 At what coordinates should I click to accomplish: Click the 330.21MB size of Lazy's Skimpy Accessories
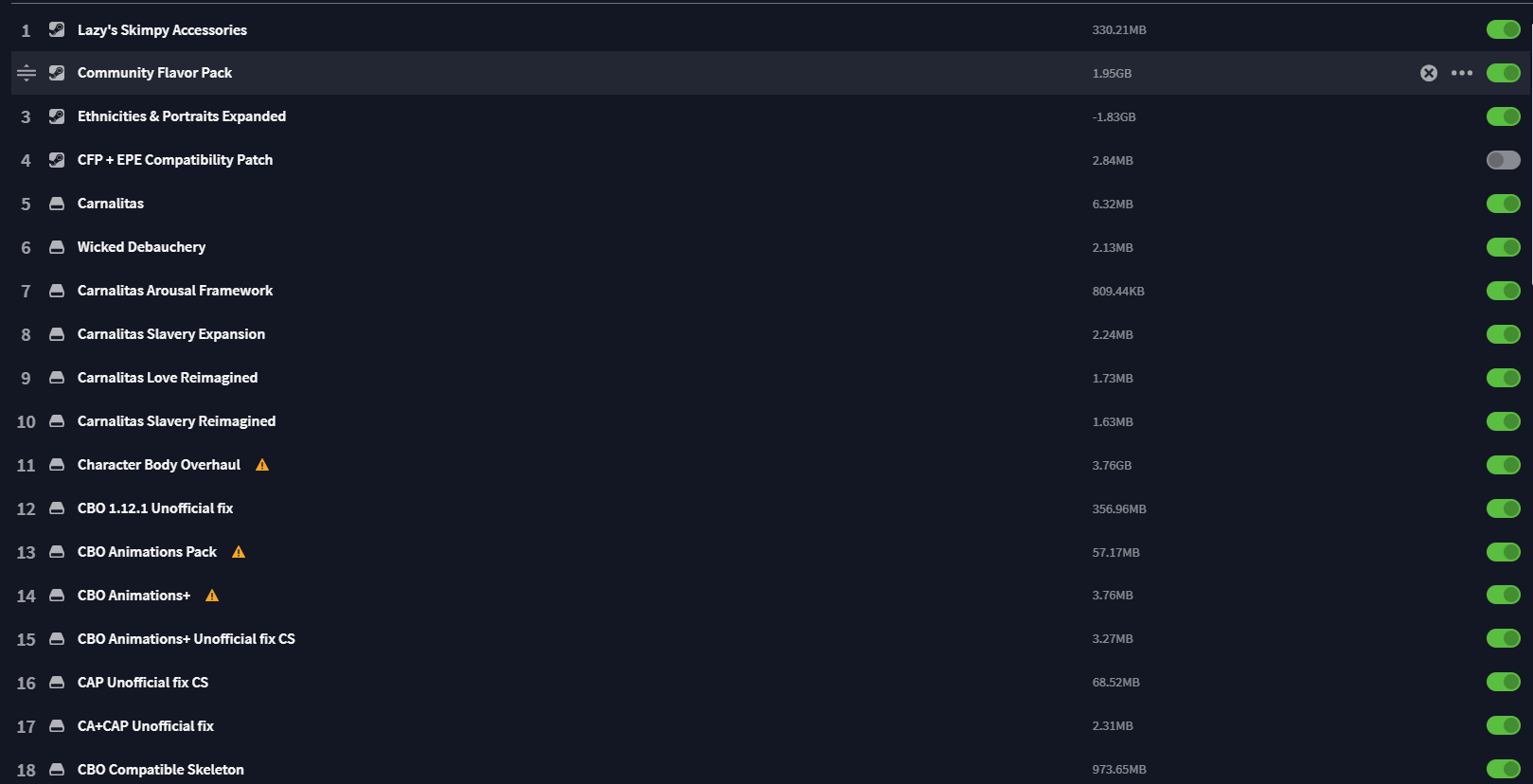pyautogui.click(x=1119, y=30)
